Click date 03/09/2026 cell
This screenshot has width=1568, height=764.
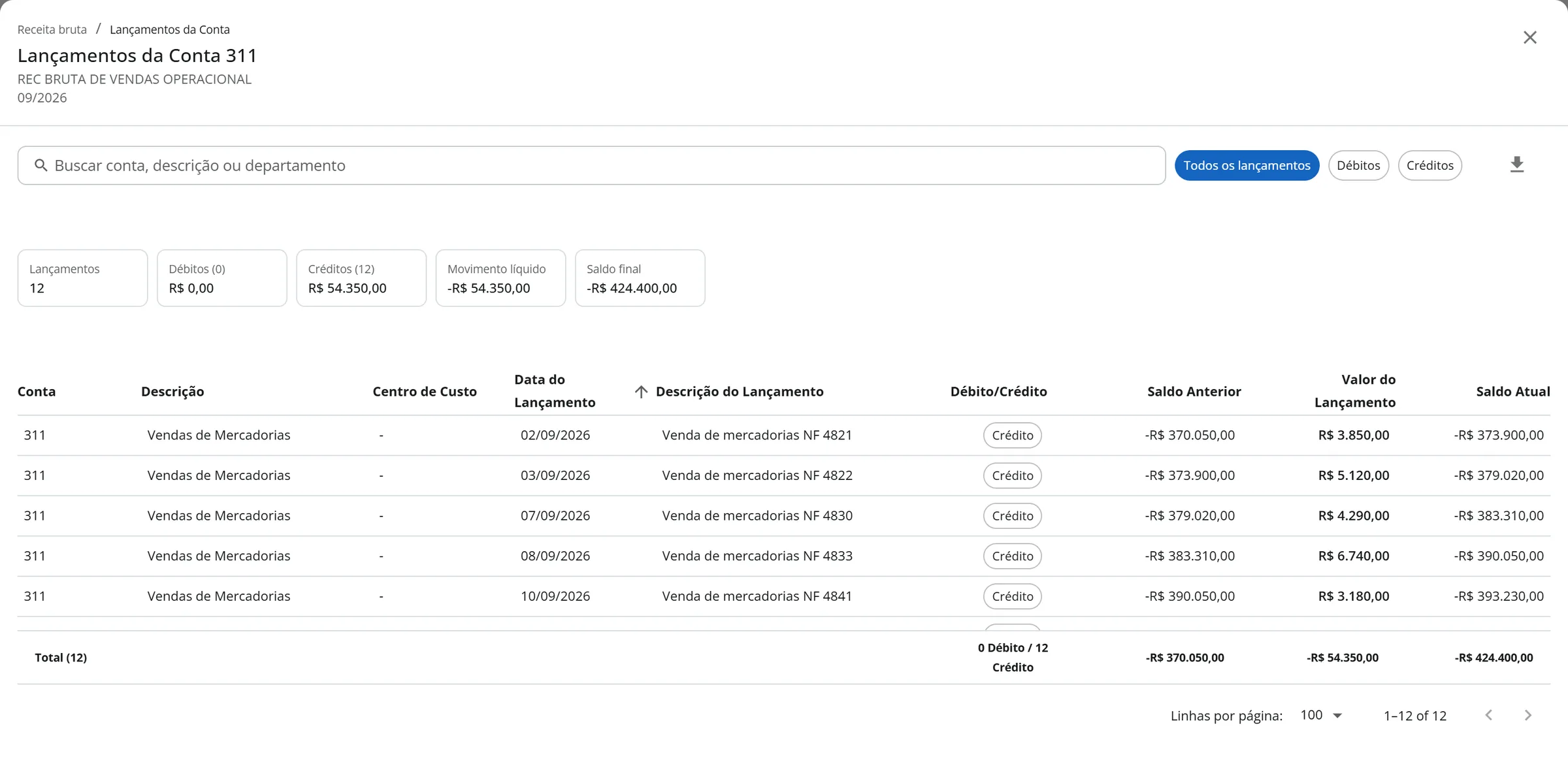point(555,475)
